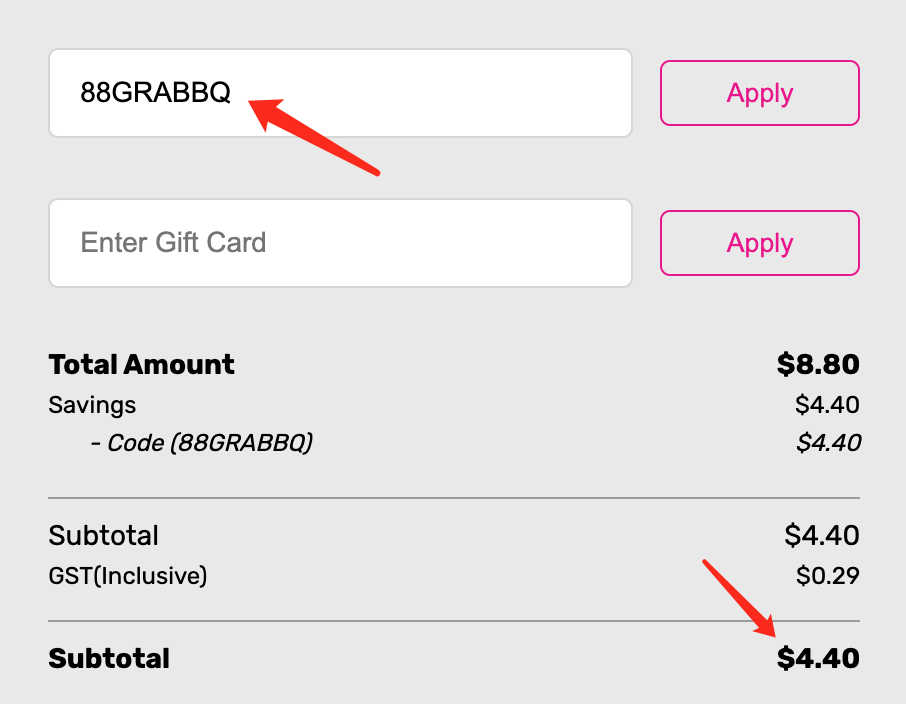The width and height of the screenshot is (906, 704).
Task: Focus the Enter Gift Card field
Action: pos(340,243)
